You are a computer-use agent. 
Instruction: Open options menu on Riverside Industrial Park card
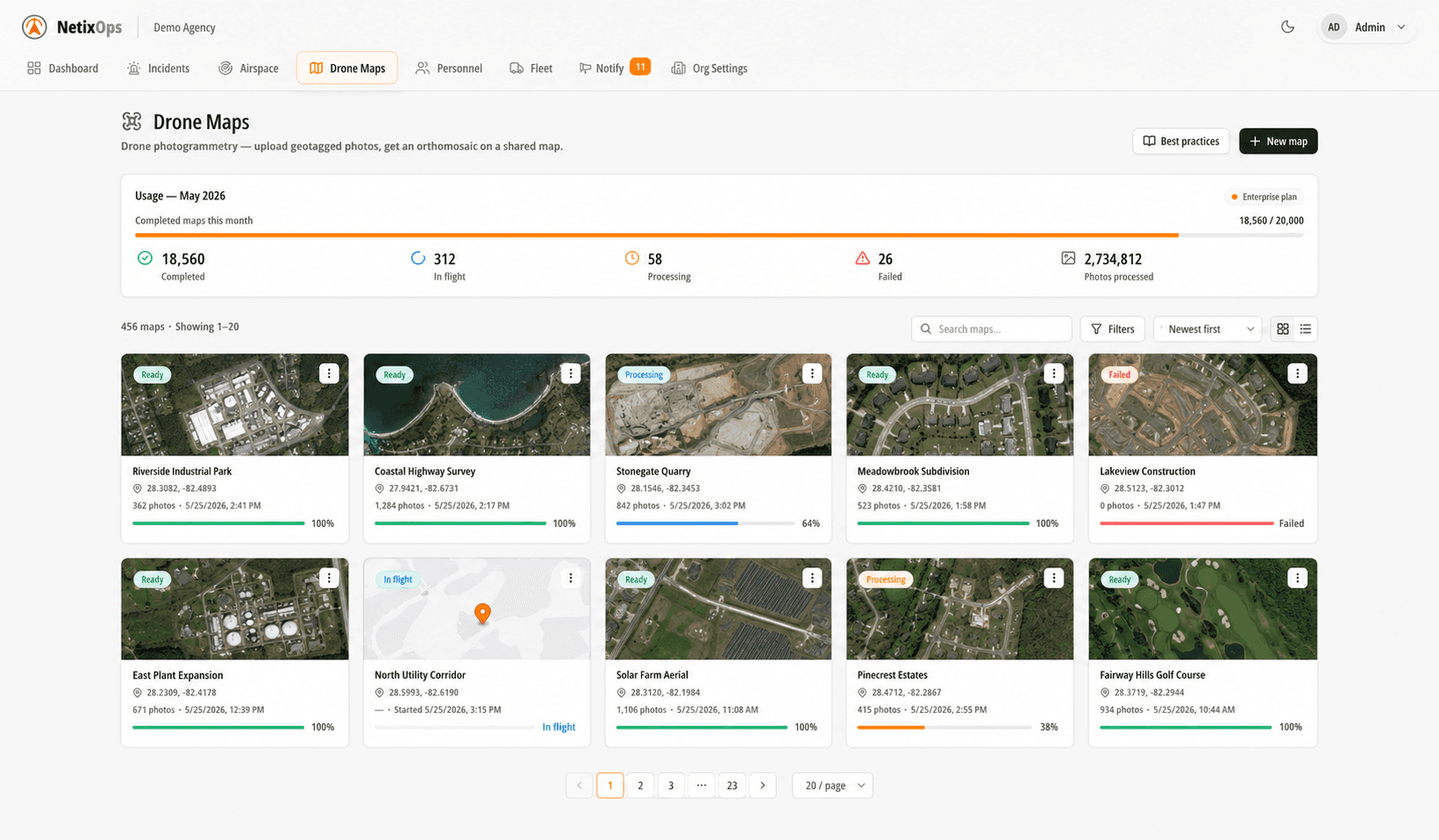coord(329,374)
